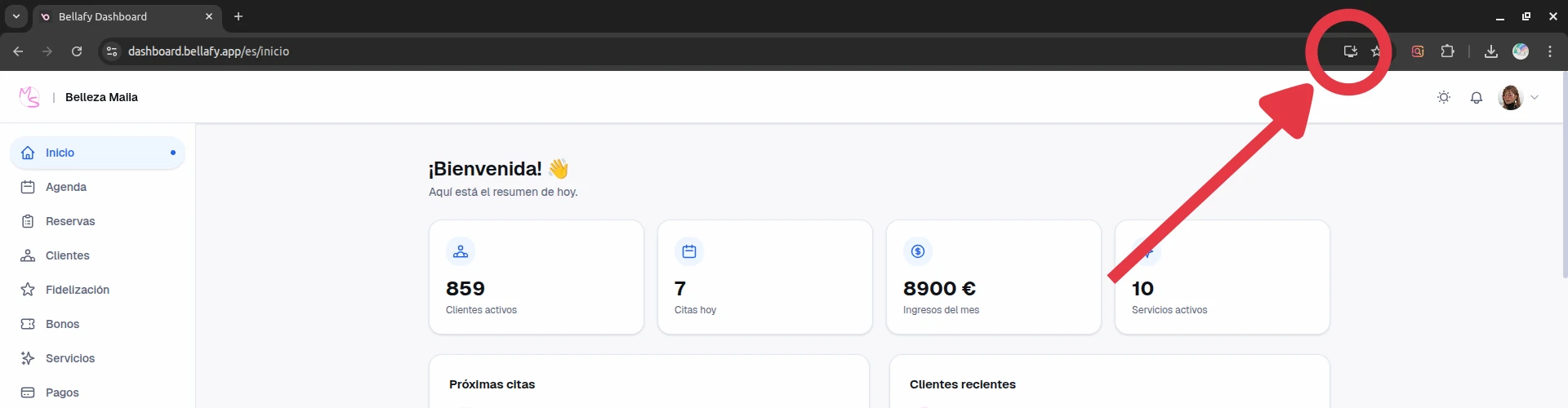
Task: Open browser downloads
Action: point(1491,51)
